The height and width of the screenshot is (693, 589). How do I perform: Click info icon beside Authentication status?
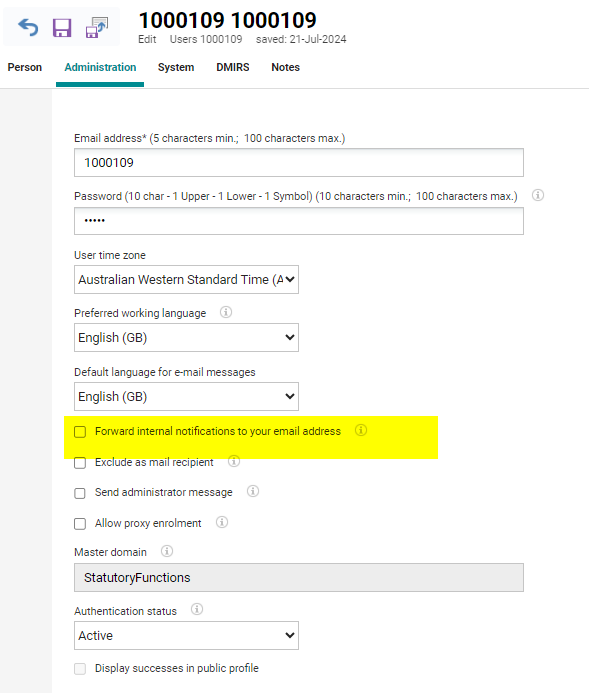[x=197, y=609]
